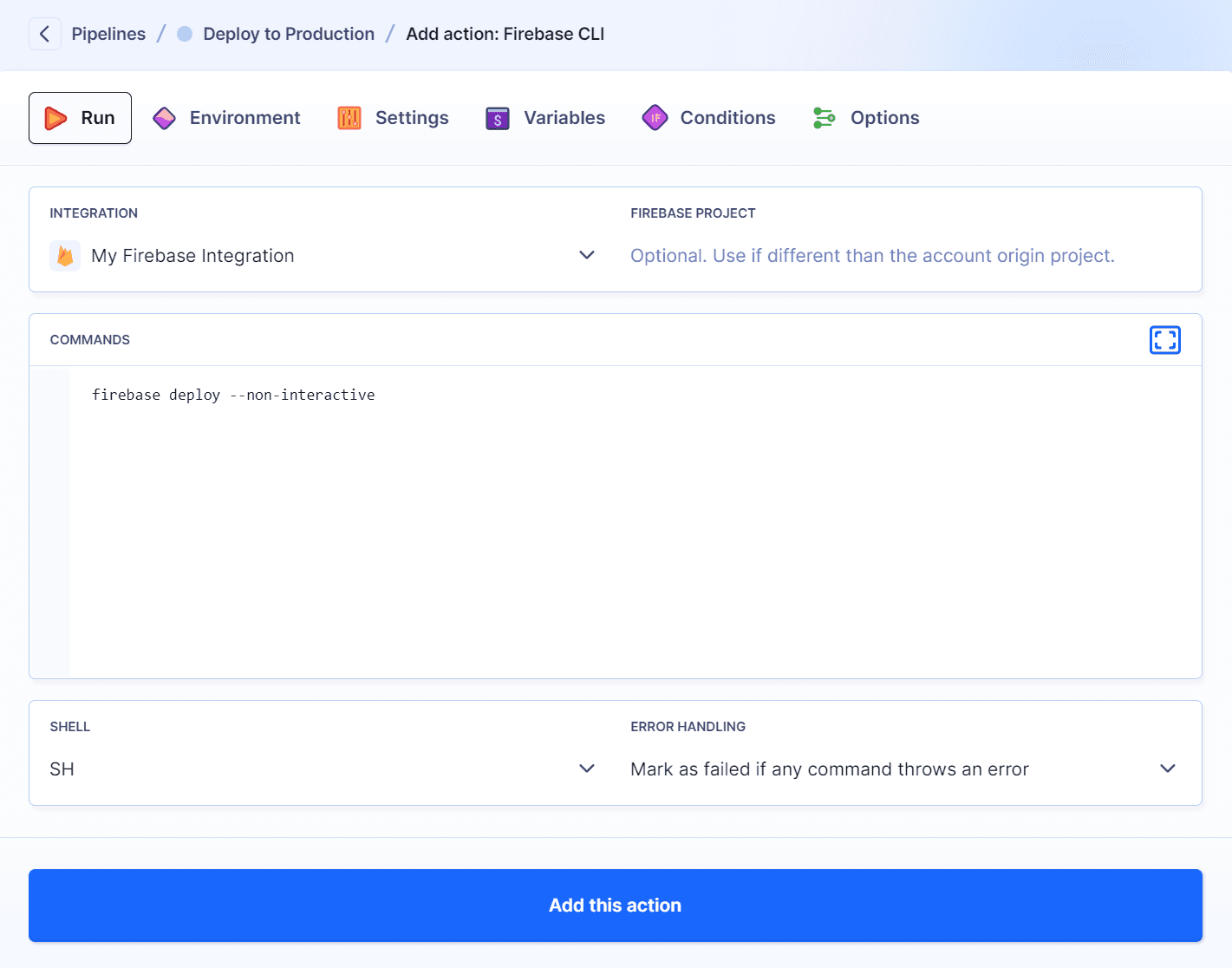1232x968 pixels.
Task: Click the Variables dollar sign icon
Action: coord(497,117)
